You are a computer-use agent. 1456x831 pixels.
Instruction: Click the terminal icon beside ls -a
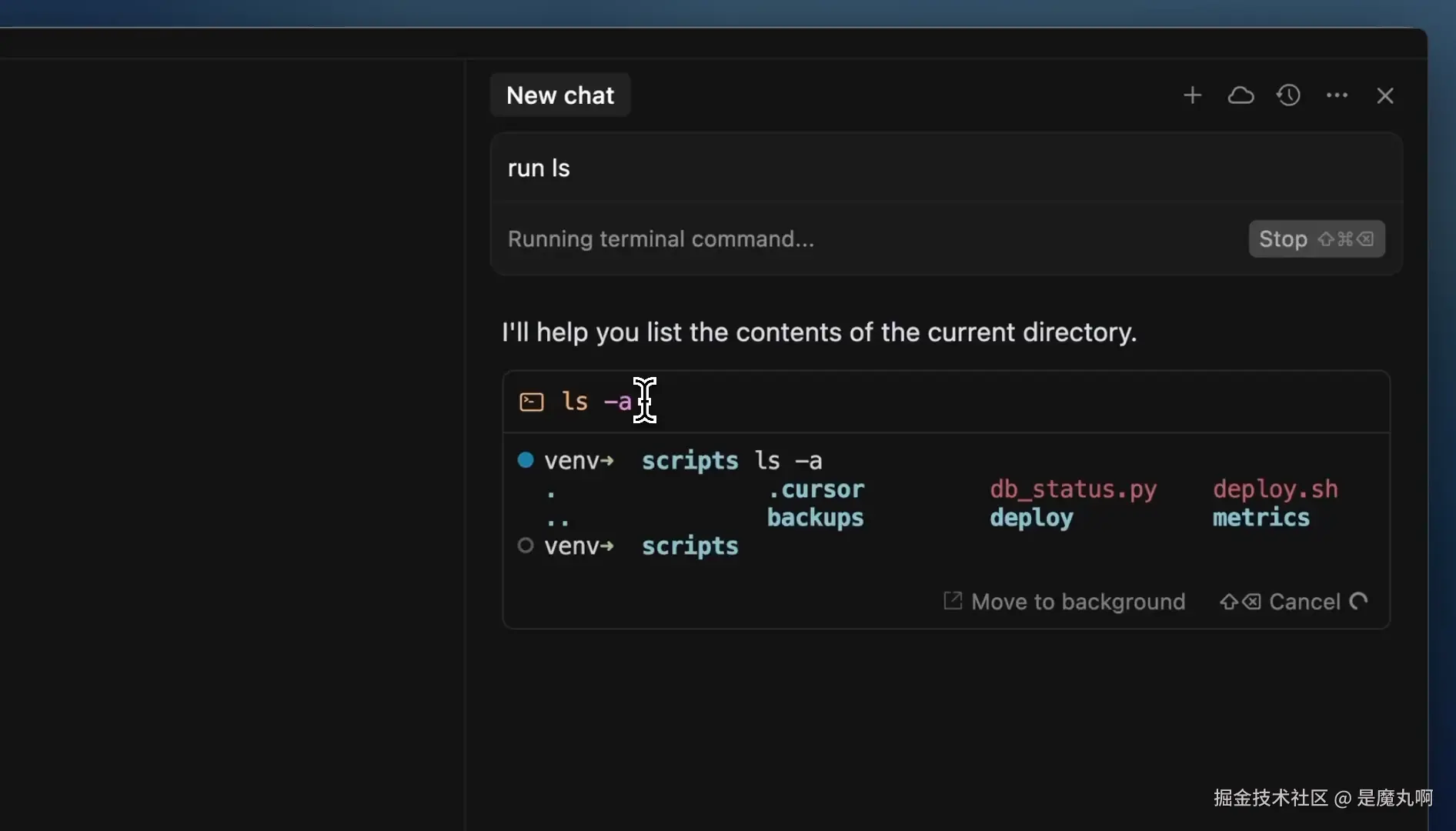point(532,402)
